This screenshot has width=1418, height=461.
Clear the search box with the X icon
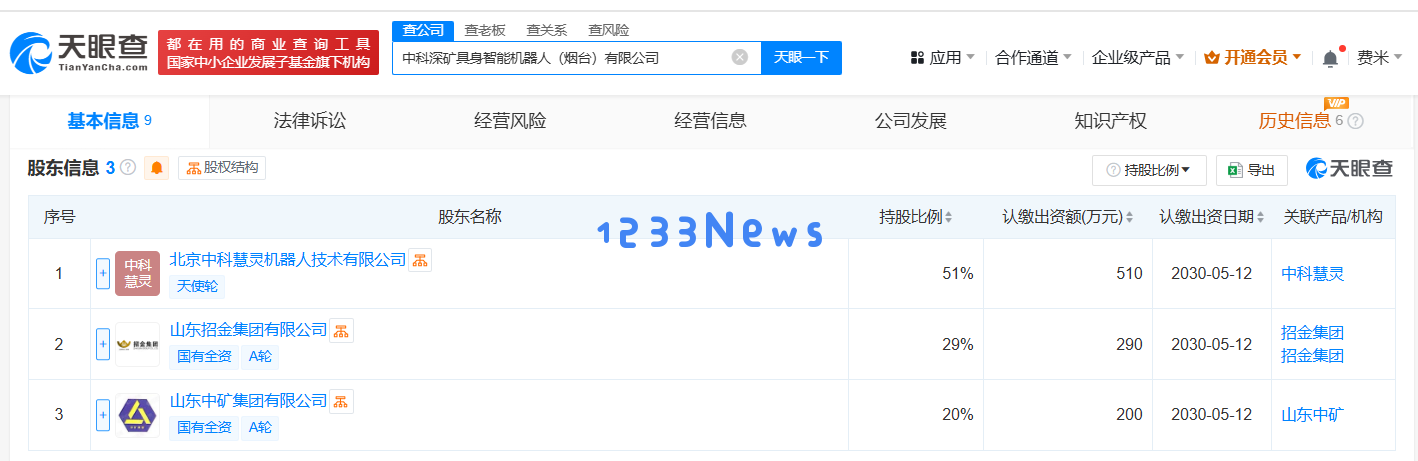click(740, 57)
